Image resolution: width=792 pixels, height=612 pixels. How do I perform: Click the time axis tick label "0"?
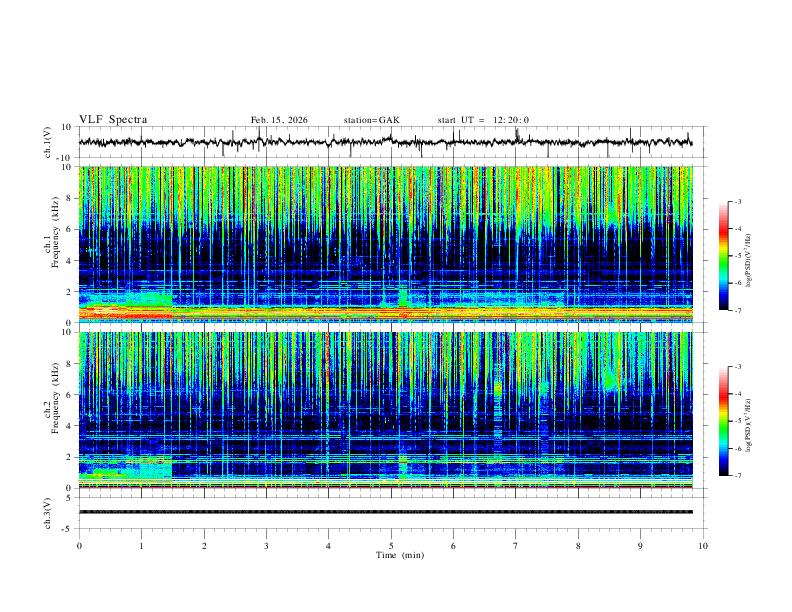[79, 546]
